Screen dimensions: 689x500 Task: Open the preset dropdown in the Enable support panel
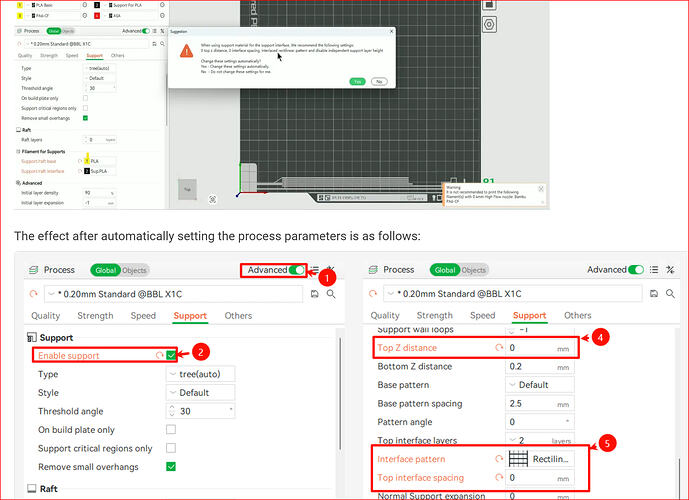click(174, 294)
